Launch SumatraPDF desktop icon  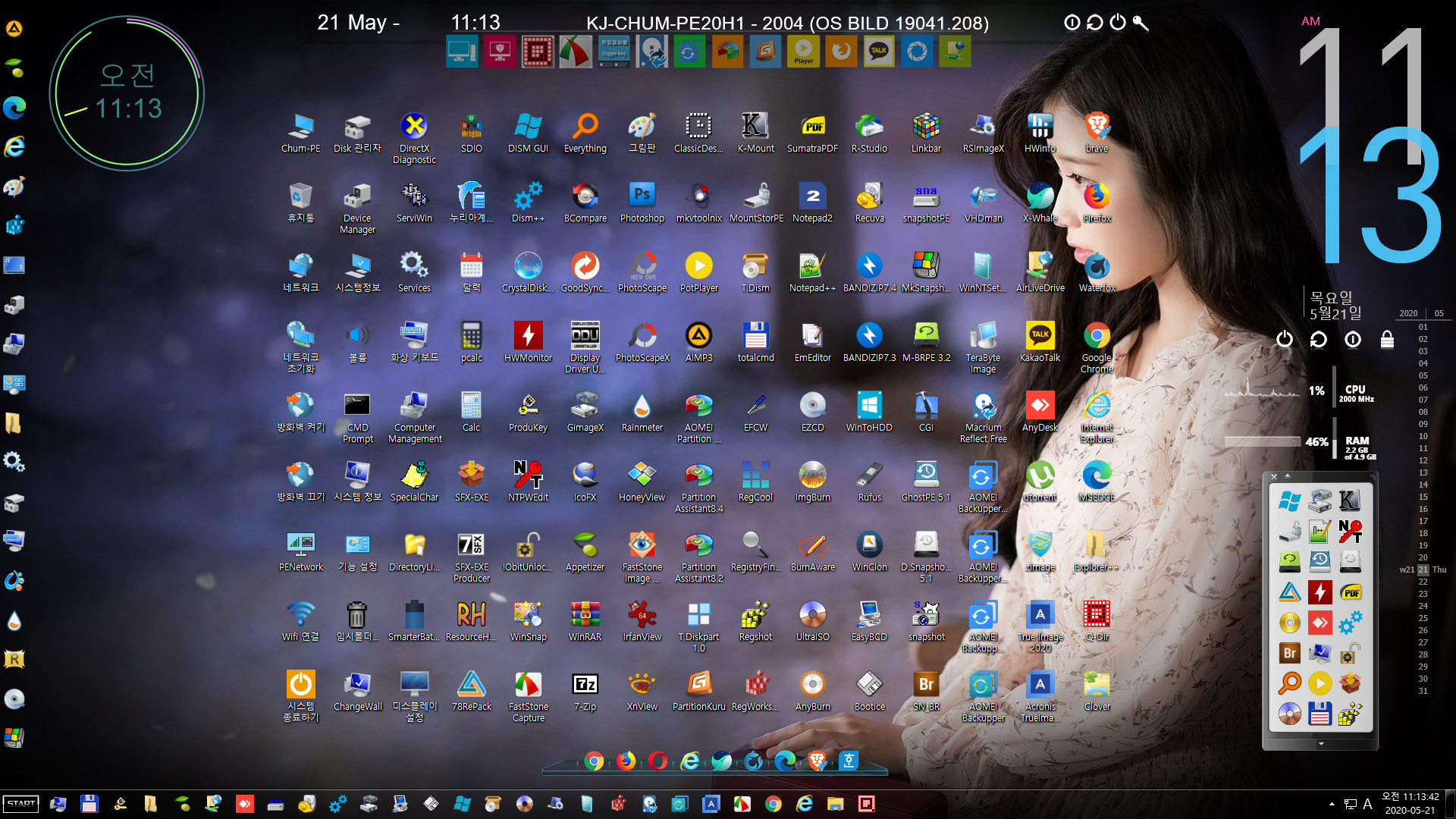pyautogui.click(x=812, y=133)
